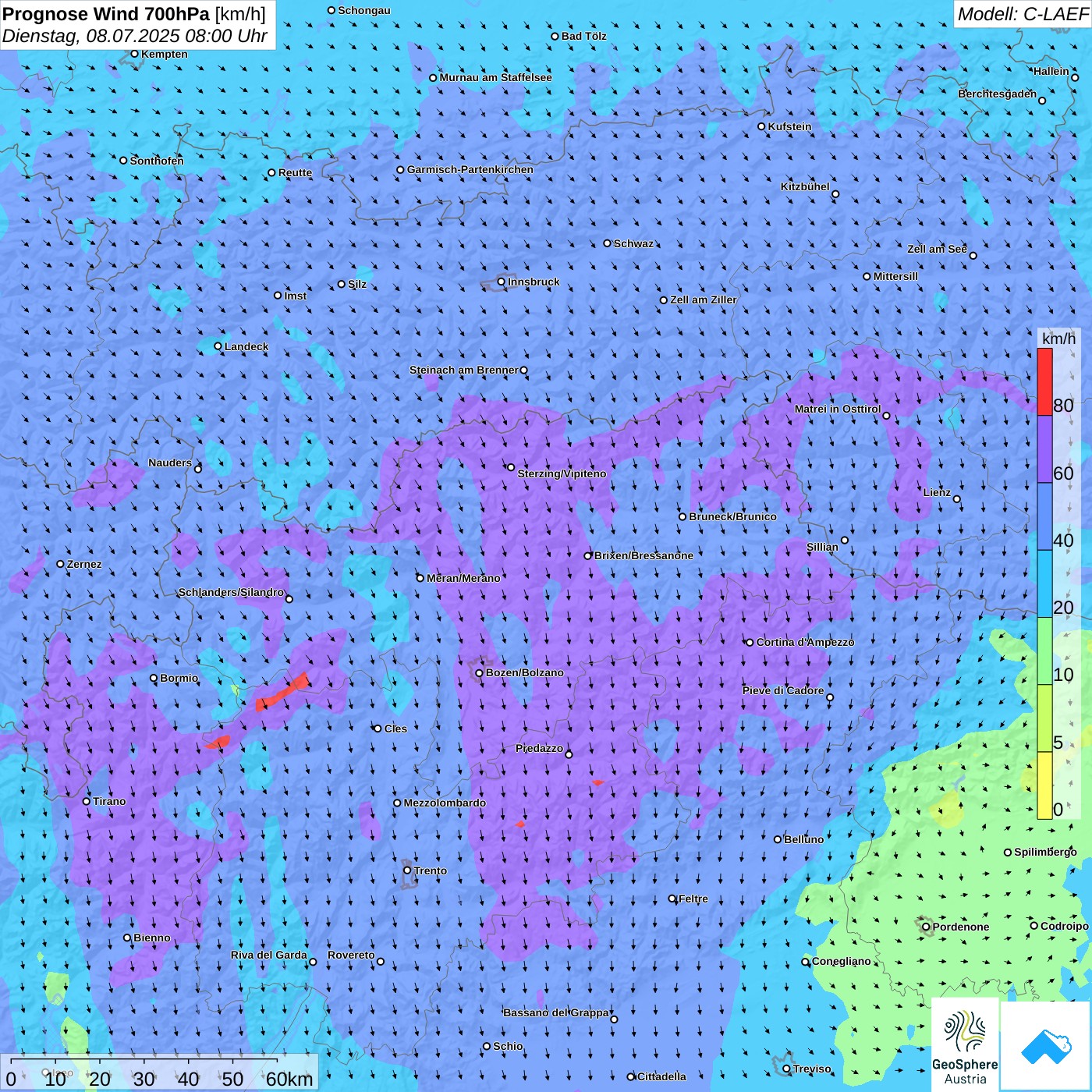Click the Tirano city marker
Image resolution: width=1092 pixels, height=1092 pixels.
(x=87, y=801)
